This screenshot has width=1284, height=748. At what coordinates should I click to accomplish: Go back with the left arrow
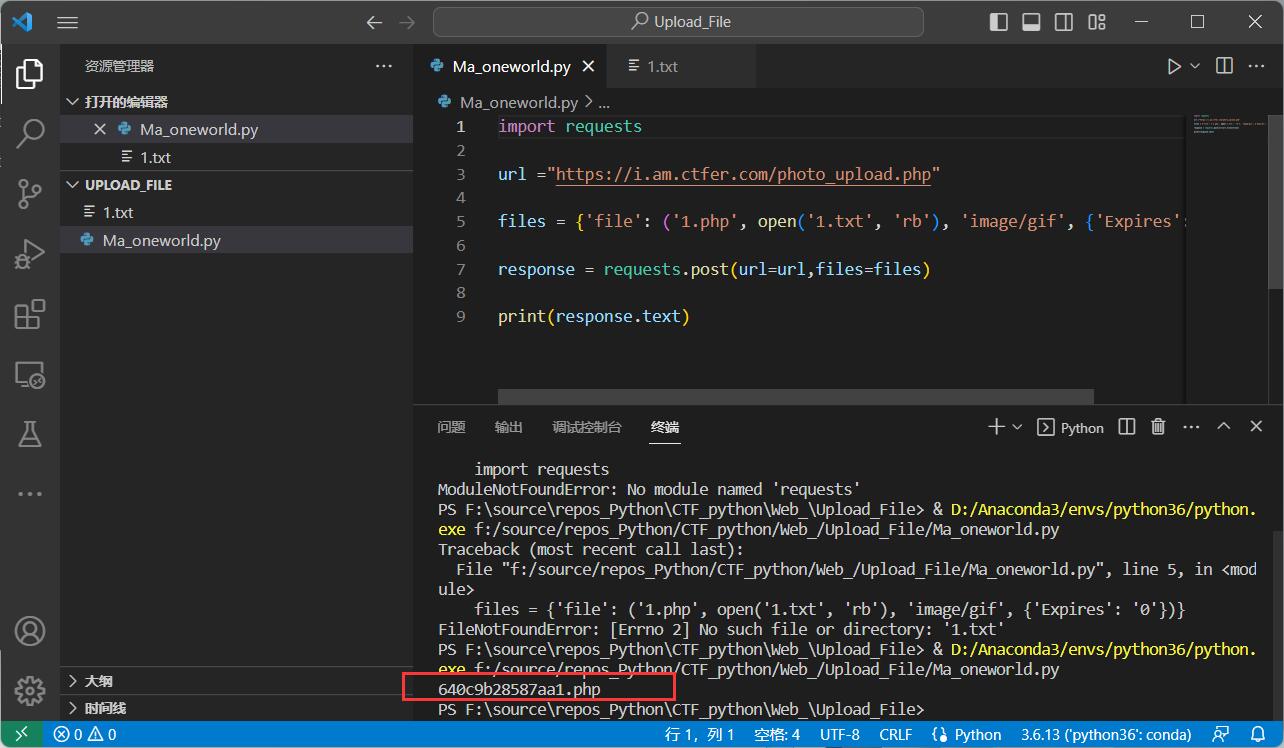[374, 22]
